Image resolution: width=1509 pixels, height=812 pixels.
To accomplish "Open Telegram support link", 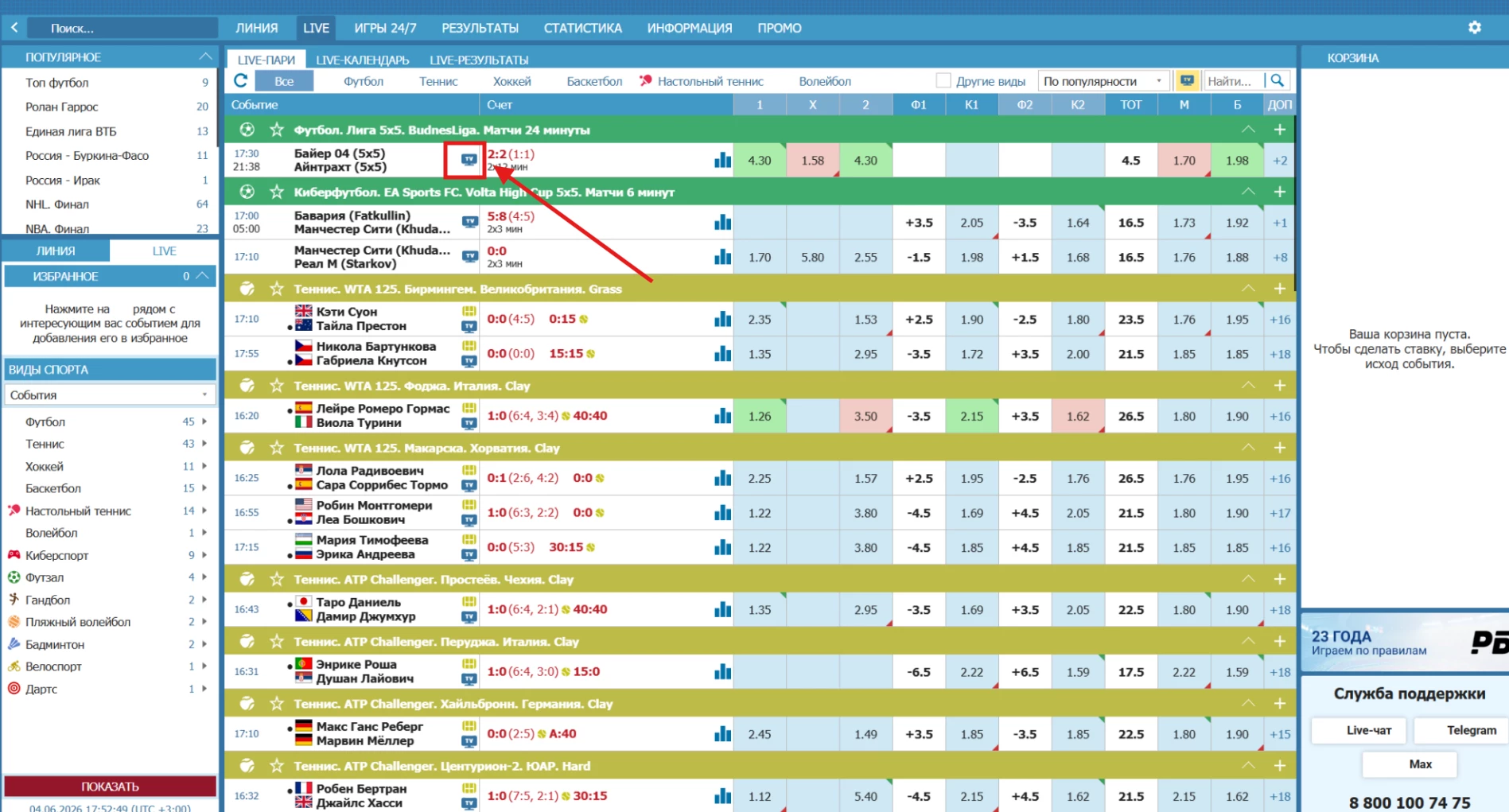I will click(1462, 730).
